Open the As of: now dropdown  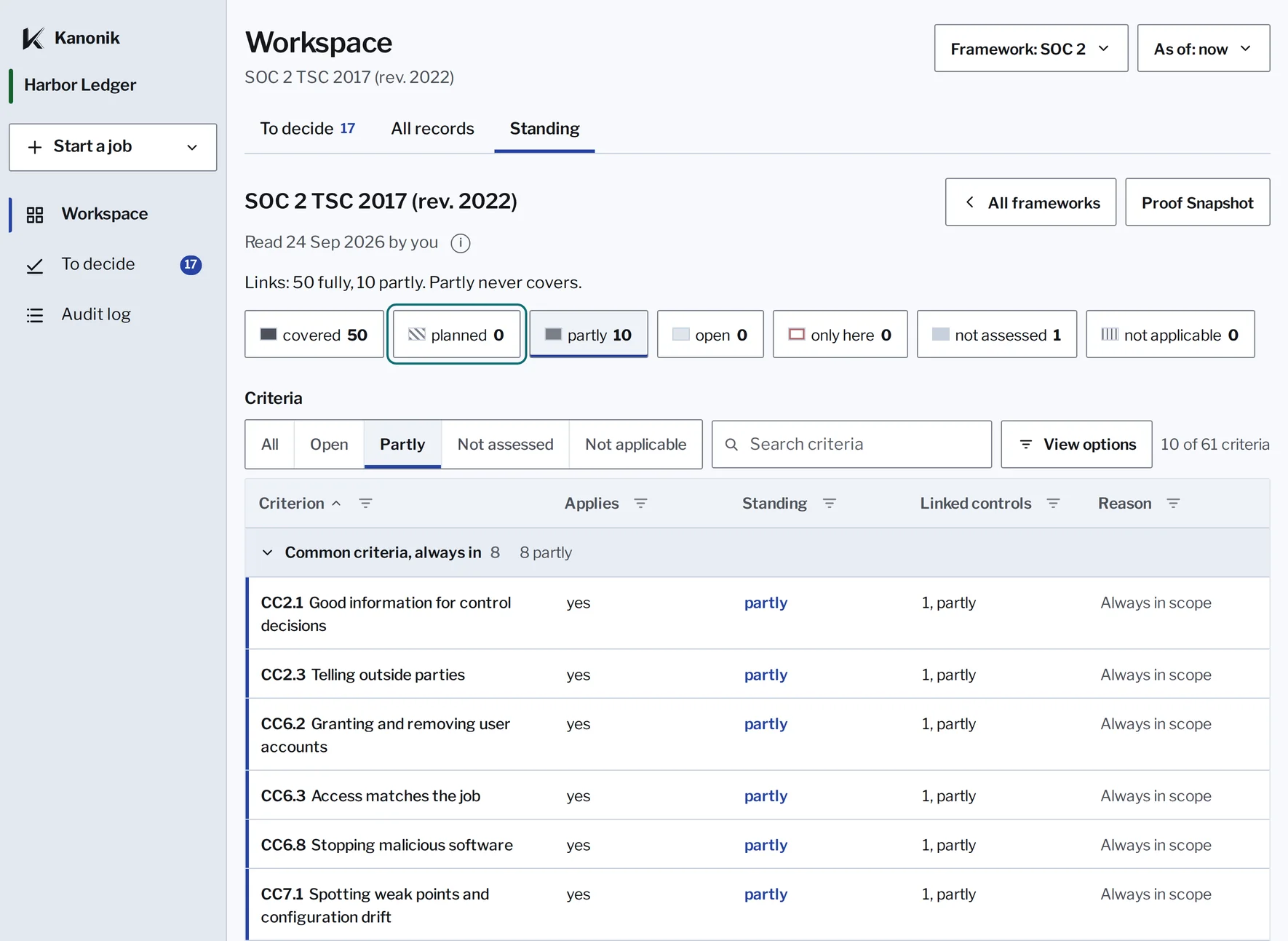point(1204,49)
